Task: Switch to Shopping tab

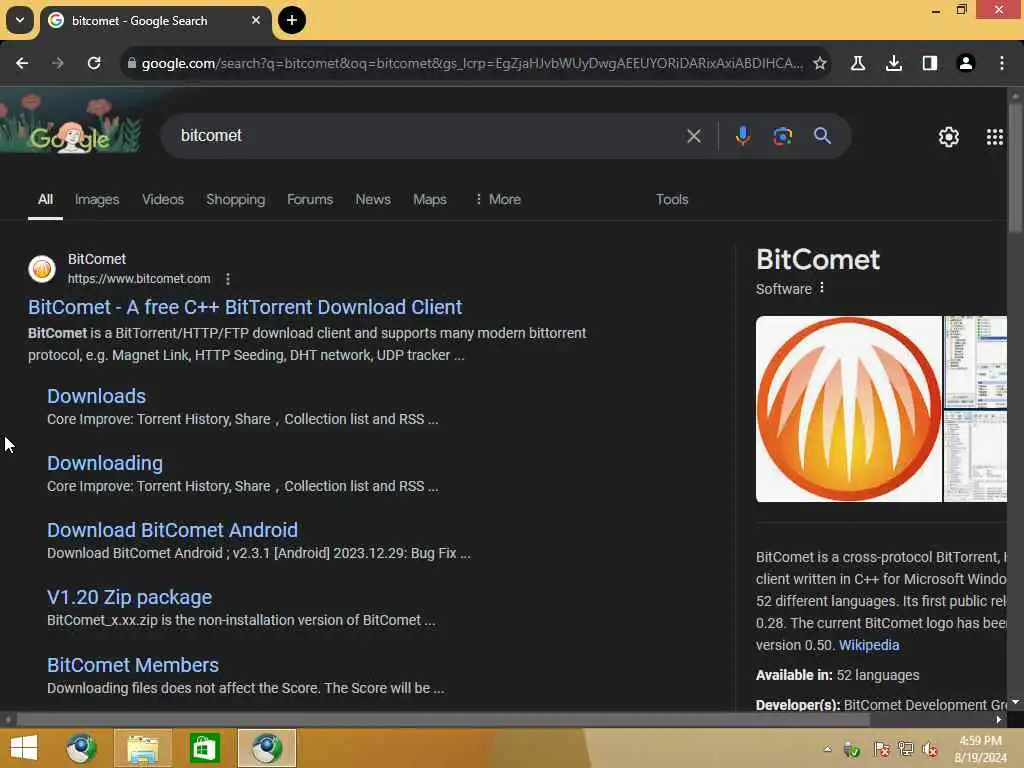Action: (236, 199)
